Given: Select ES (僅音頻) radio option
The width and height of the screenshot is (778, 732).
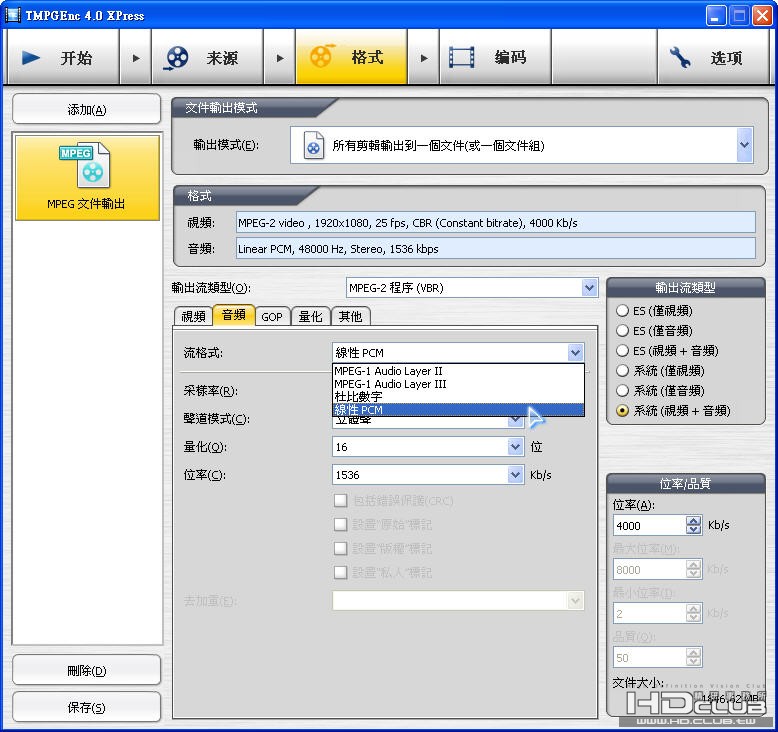Looking at the screenshot, I should tap(622, 331).
